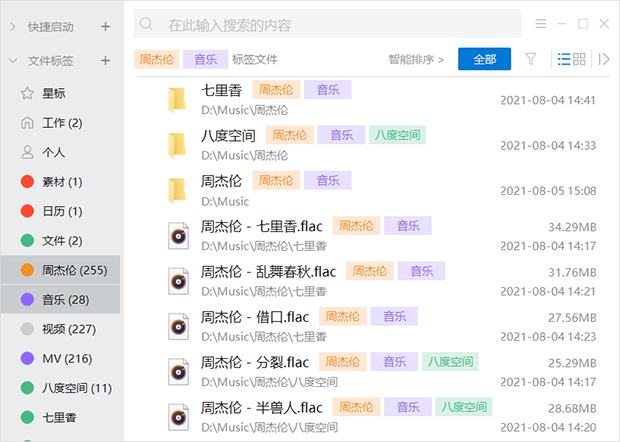Click the search magnifier icon
The image size is (620, 442).
[x=146, y=24]
